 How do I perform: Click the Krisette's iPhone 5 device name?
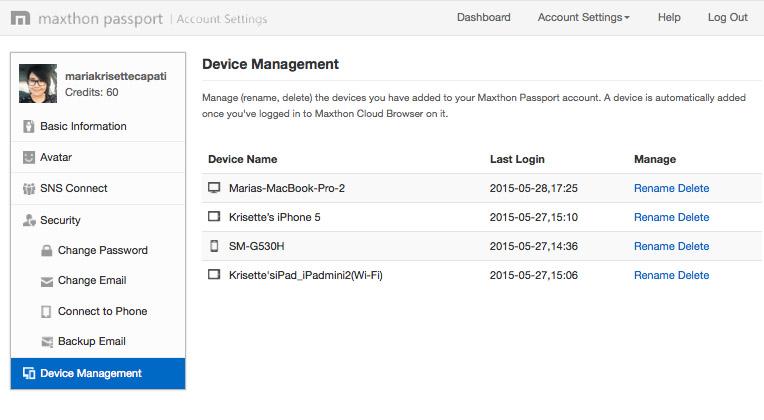[x=275, y=217]
